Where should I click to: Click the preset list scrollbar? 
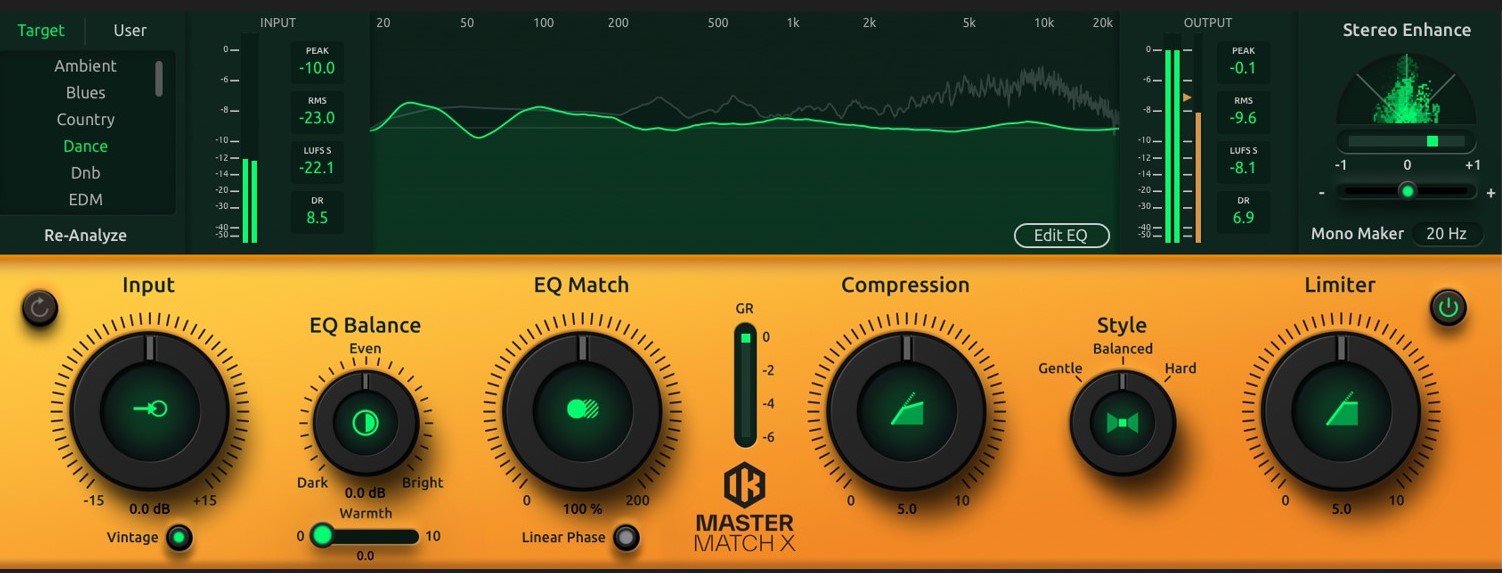(158, 78)
